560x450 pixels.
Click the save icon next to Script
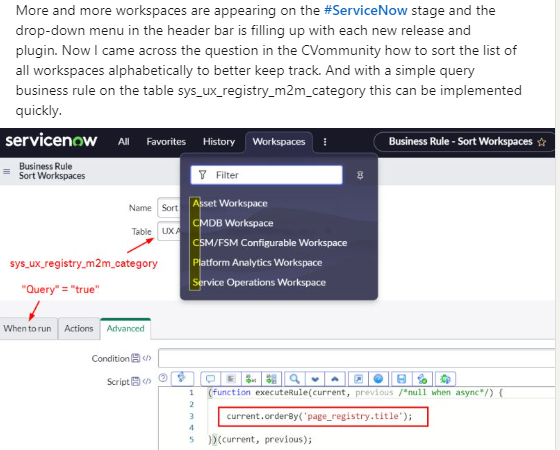(x=136, y=381)
